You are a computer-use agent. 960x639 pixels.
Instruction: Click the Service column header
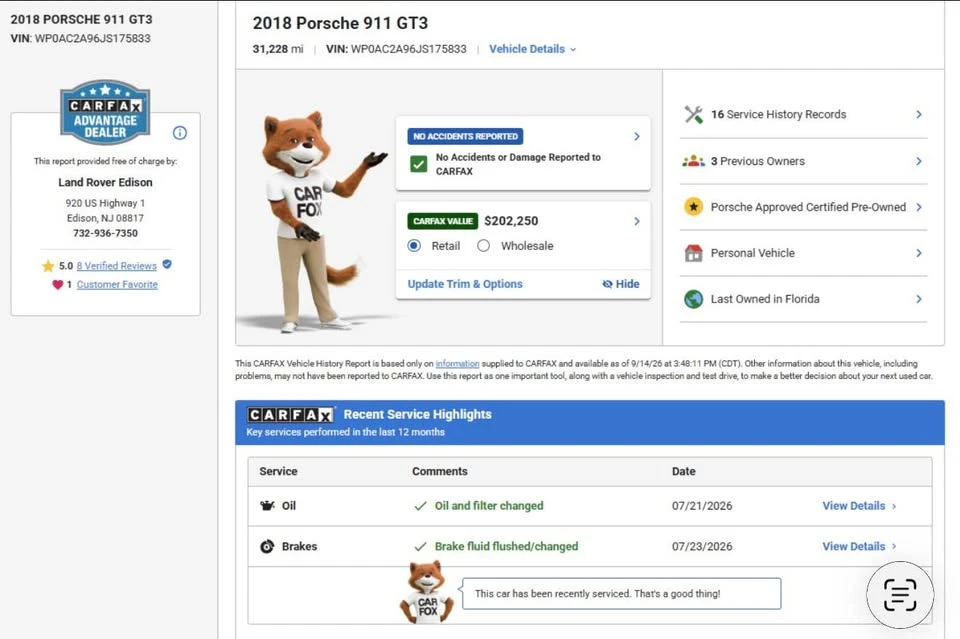click(278, 471)
